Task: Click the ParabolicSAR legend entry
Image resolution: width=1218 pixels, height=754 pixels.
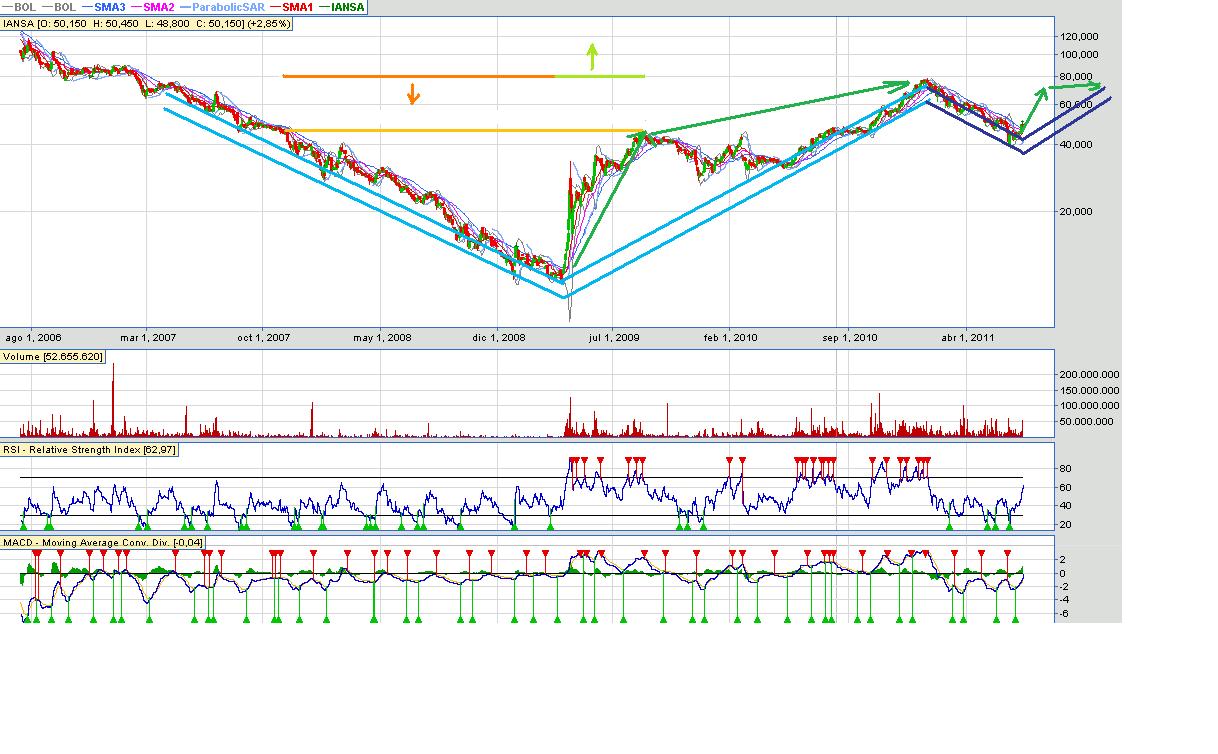Action: pos(226,7)
